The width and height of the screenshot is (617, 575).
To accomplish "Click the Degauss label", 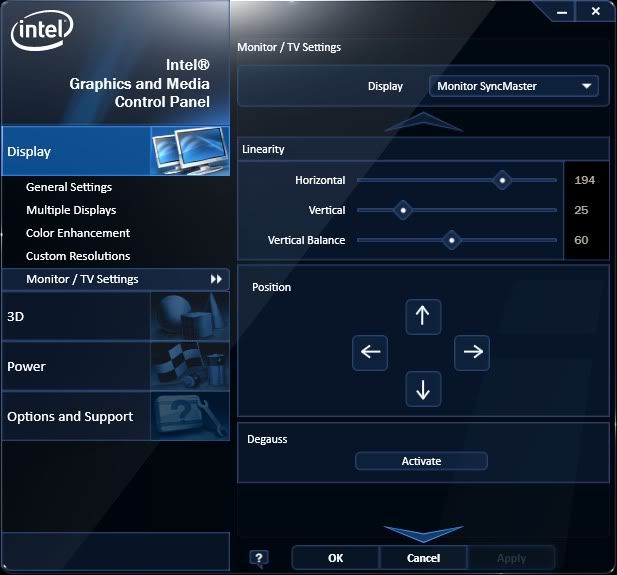I will tap(267, 439).
